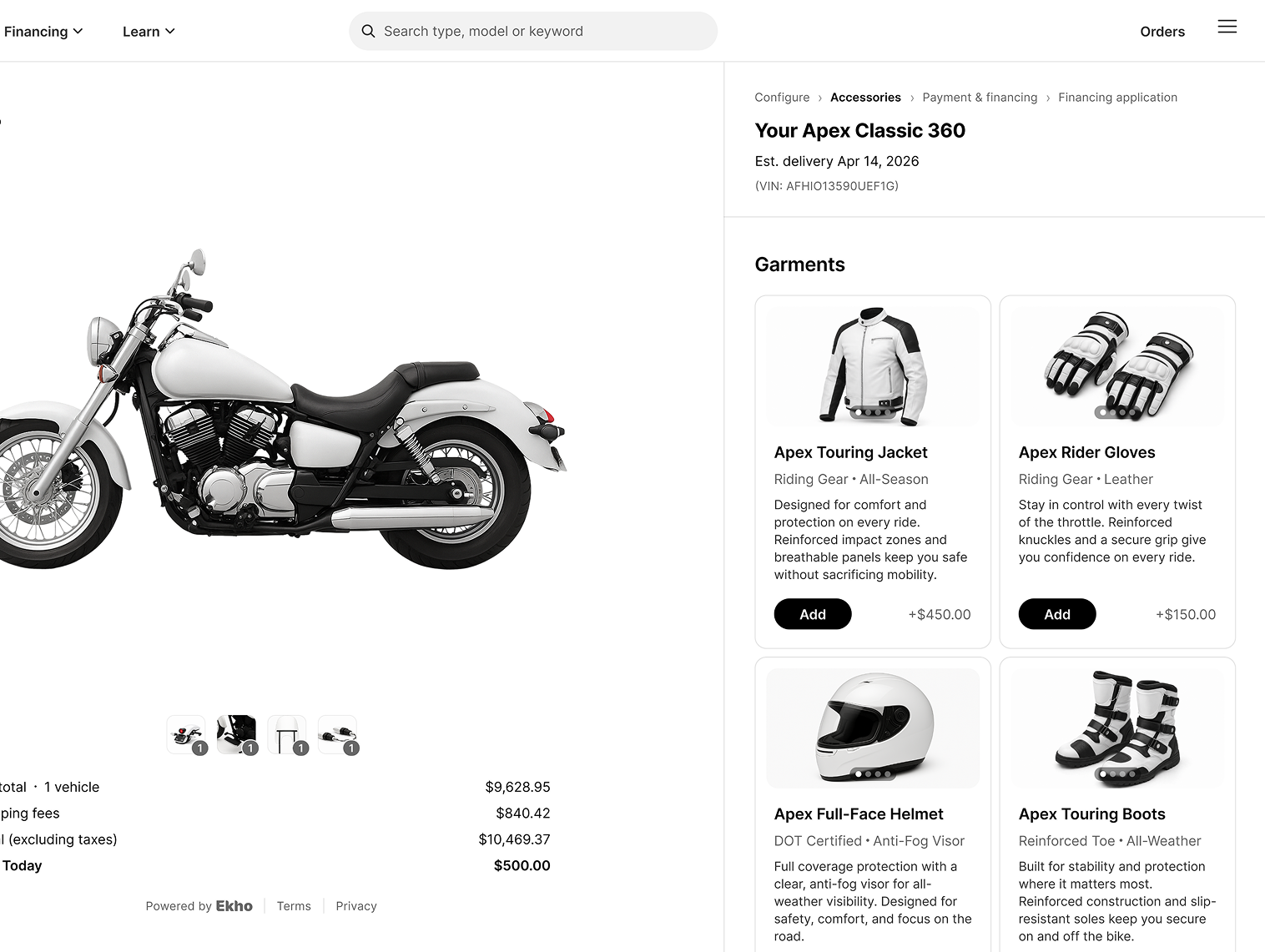Open the hamburger menu icon
This screenshot has width=1265, height=952.
1227,26
